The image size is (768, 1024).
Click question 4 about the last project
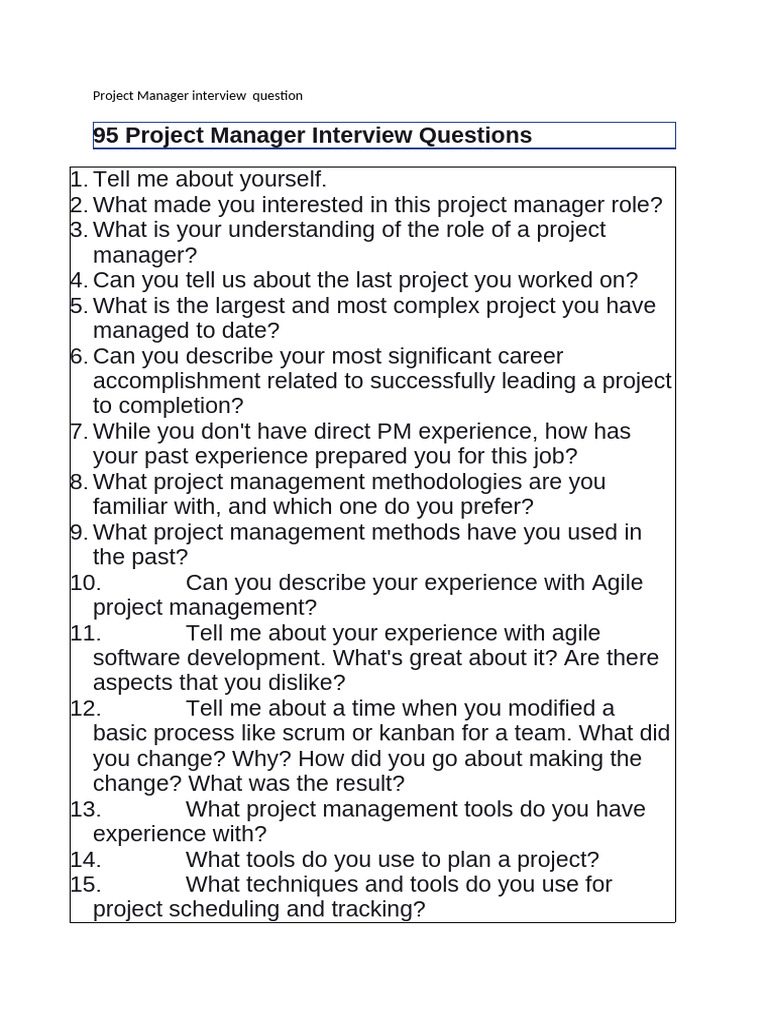365,280
